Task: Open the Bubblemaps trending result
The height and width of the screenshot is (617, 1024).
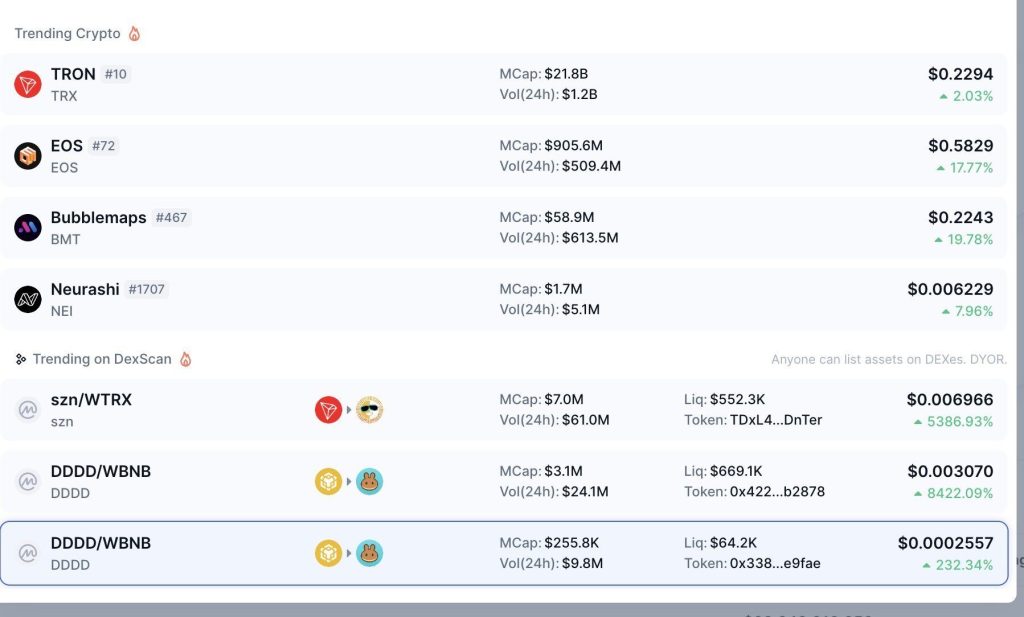Action: 504,228
